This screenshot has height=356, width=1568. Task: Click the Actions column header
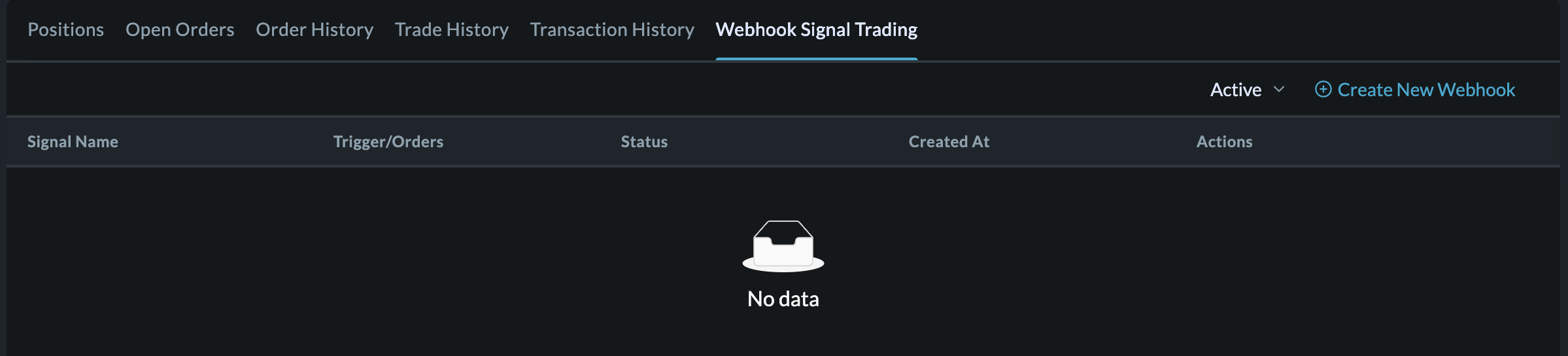(x=1224, y=141)
